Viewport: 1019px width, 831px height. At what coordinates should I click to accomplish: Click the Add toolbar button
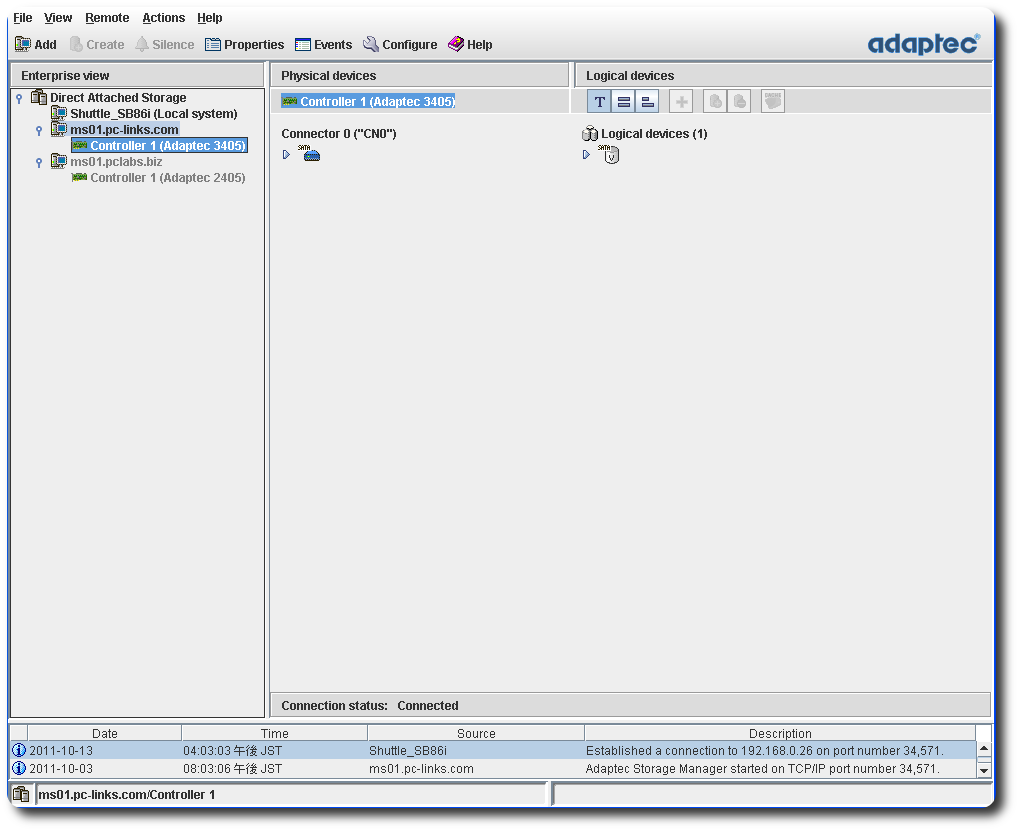point(36,44)
